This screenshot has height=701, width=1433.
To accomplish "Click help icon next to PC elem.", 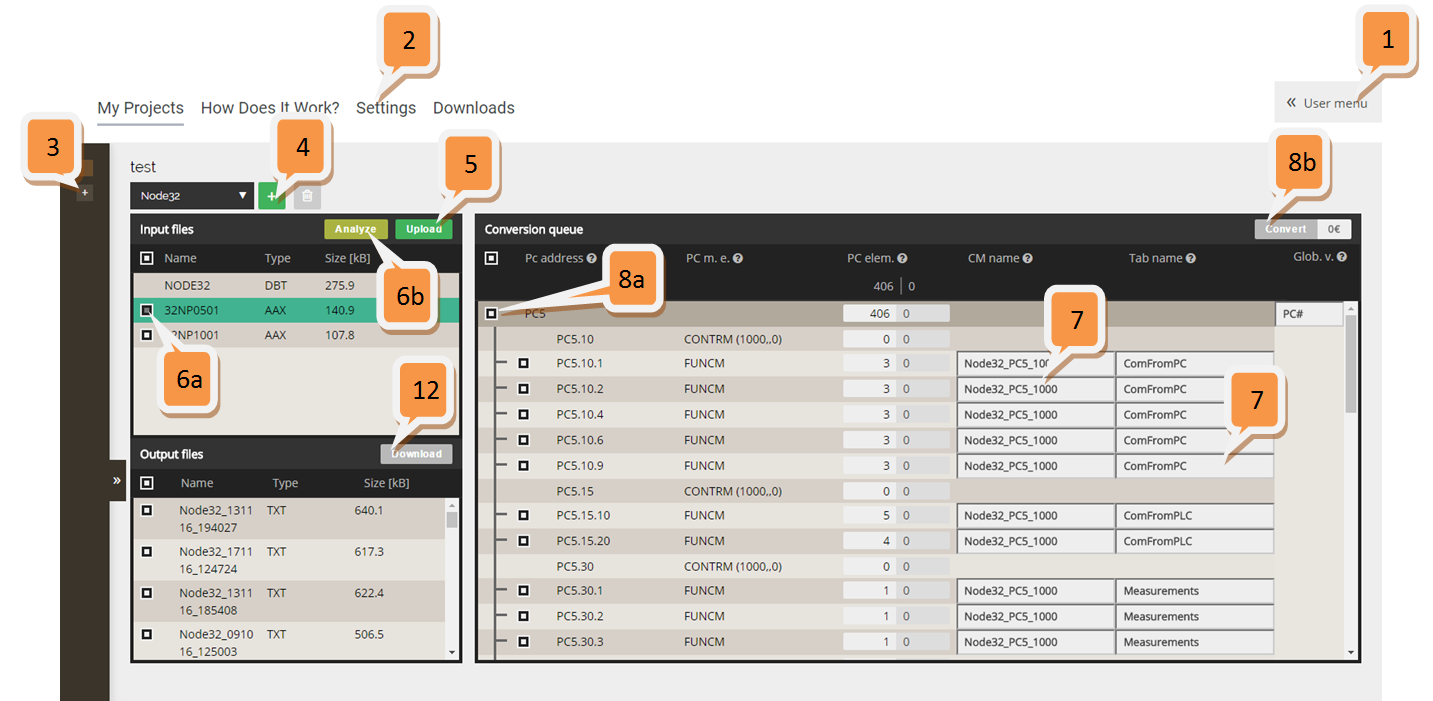I will 902,258.
